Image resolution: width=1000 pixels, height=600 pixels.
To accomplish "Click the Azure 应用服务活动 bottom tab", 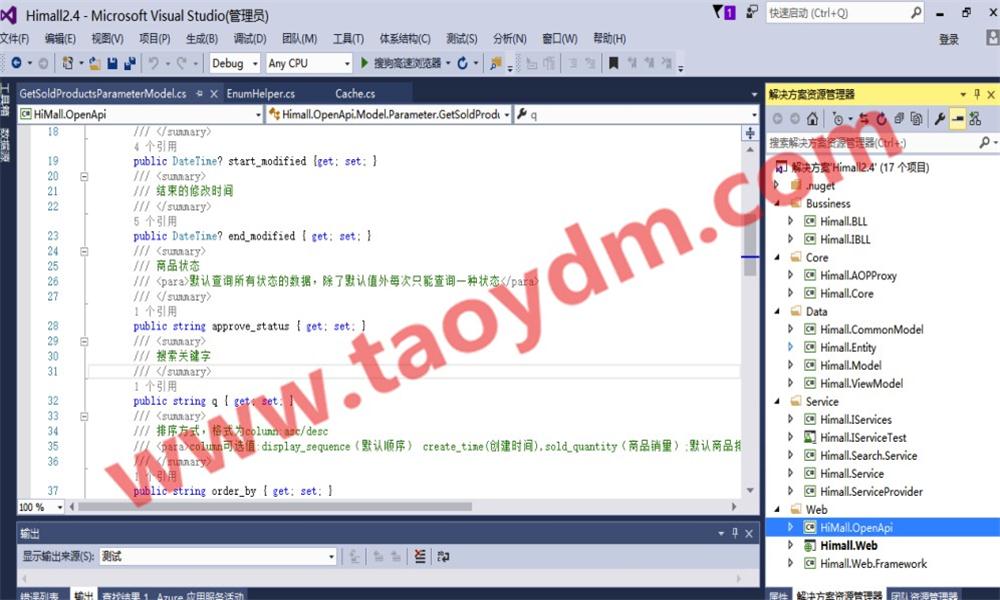I will pos(200,596).
